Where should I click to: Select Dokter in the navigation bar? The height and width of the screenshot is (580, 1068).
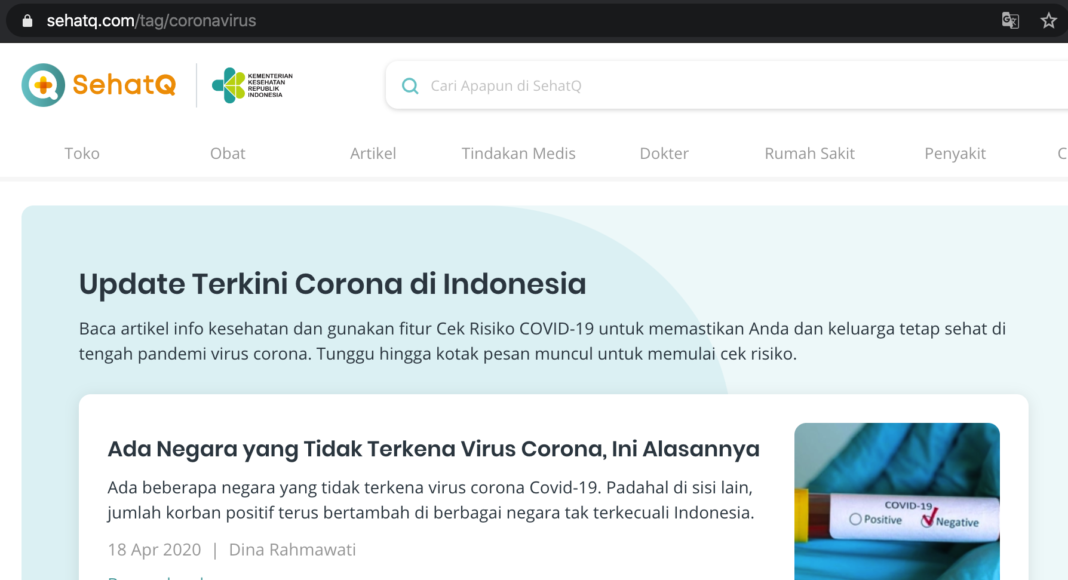(x=664, y=153)
